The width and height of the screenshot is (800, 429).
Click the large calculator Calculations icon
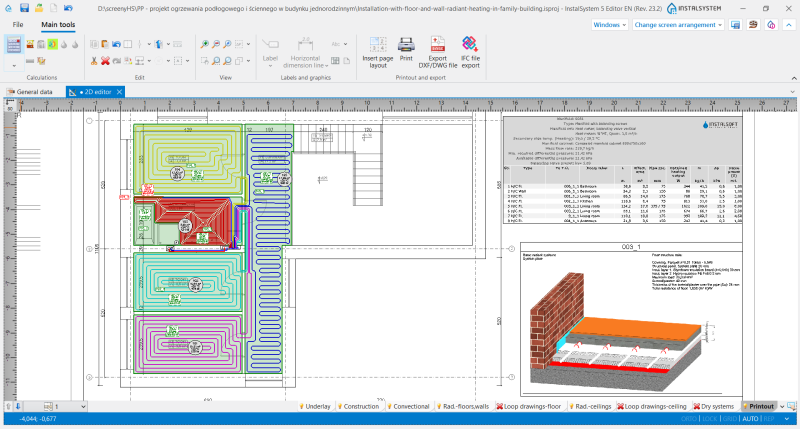[x=14, y=45]
